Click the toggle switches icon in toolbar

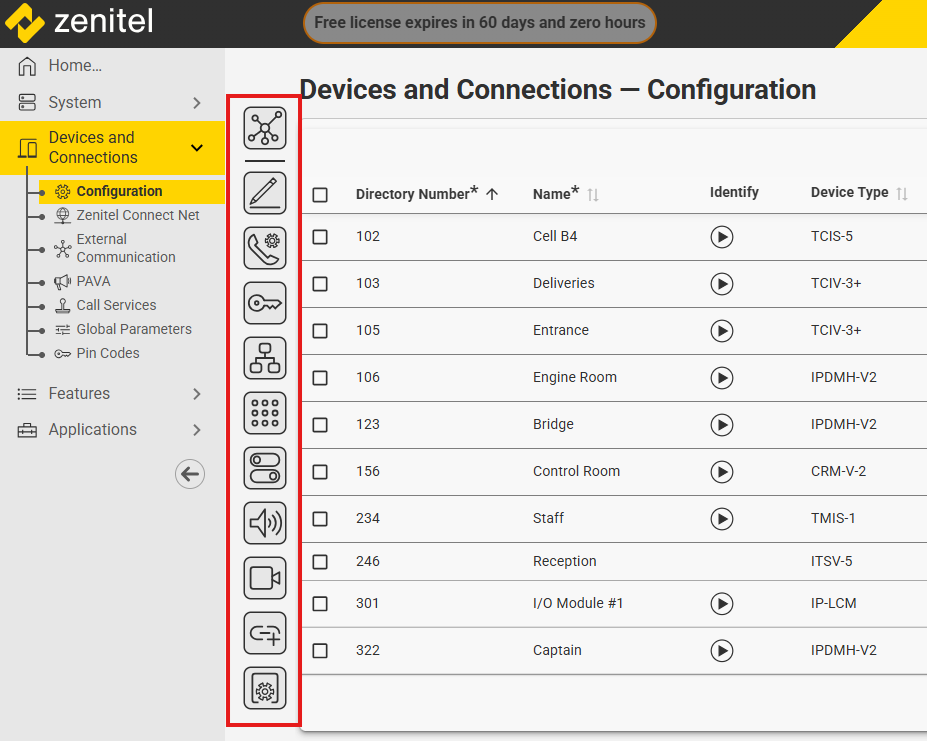[265, 468]
